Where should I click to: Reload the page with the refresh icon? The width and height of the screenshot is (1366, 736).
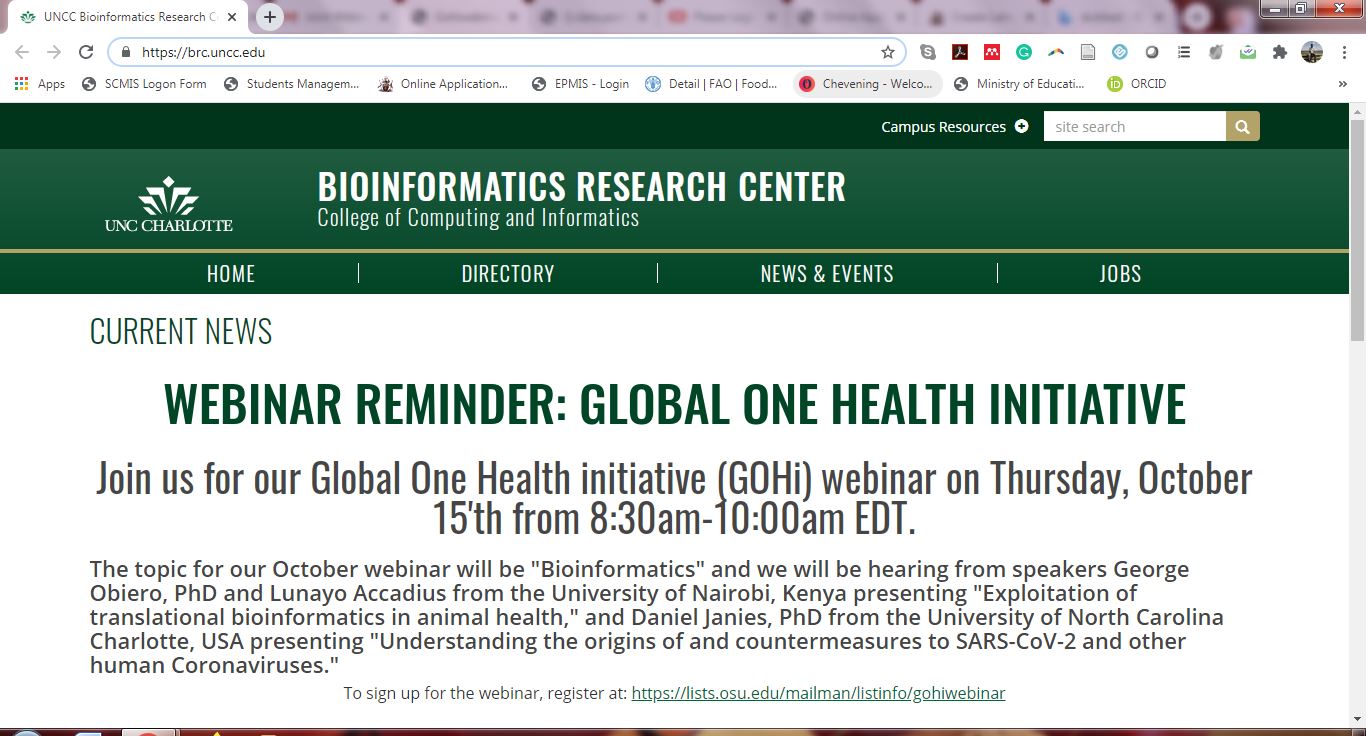pyautogui.click(x=86, y=52)
